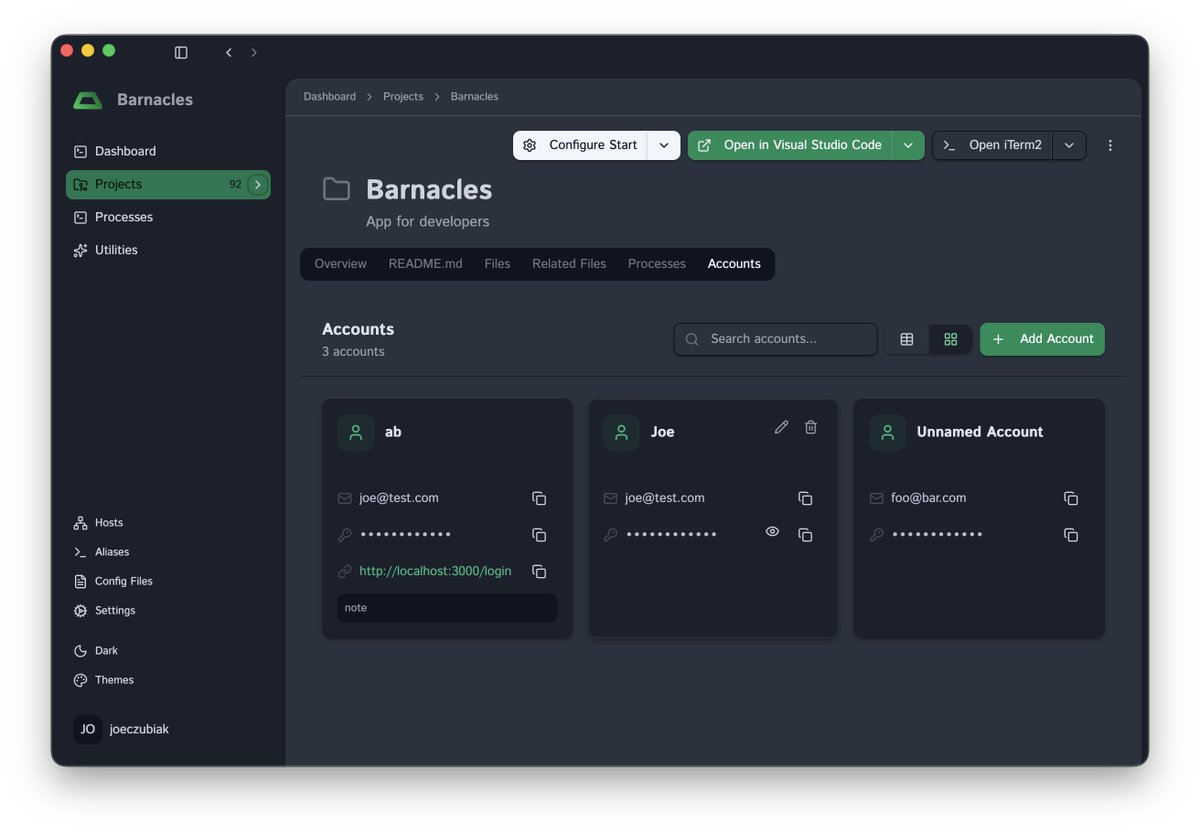This screenshot has height=834, width=1200.
Task: Switch to table view layout
Action: tap(907, 339)
